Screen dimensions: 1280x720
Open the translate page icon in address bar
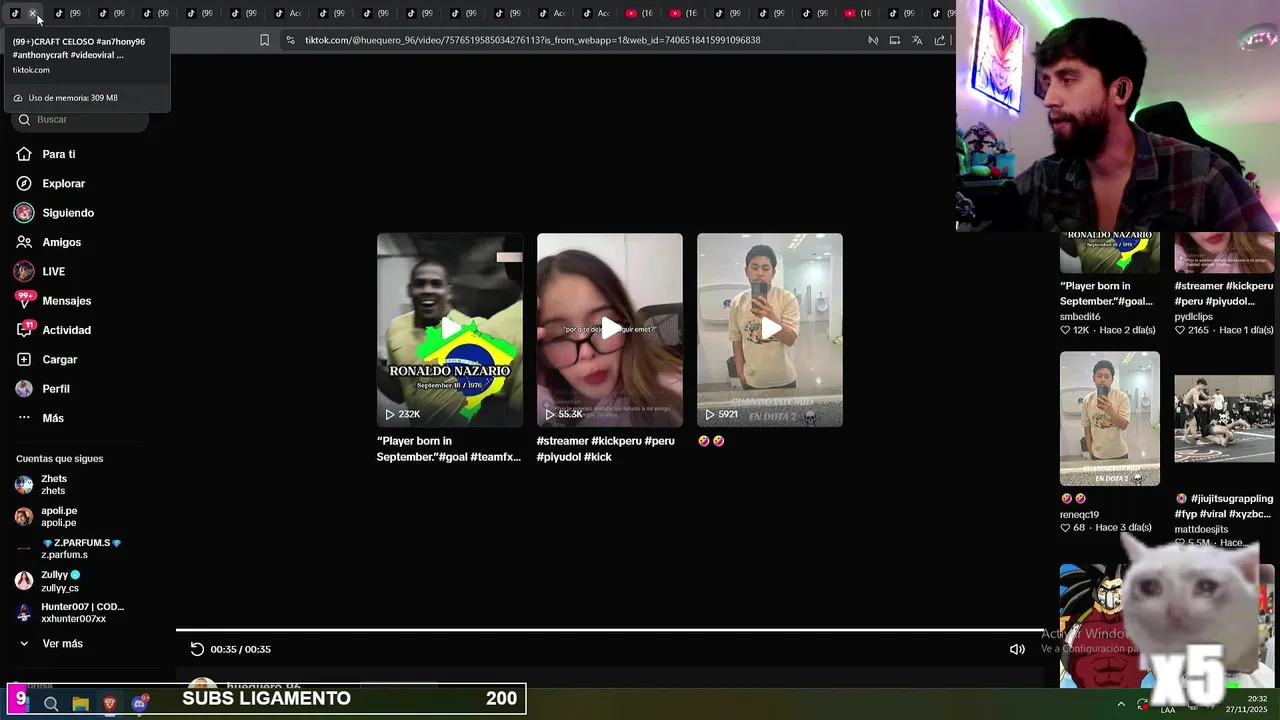click(x=917, y=40)
